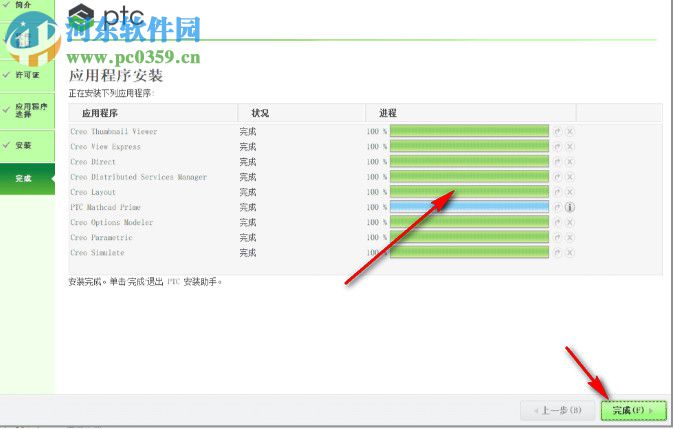The width and height of the screenshot is (673, 429).
Task: Click the PTC logo at the top
Action: click(x=106, y=15)
